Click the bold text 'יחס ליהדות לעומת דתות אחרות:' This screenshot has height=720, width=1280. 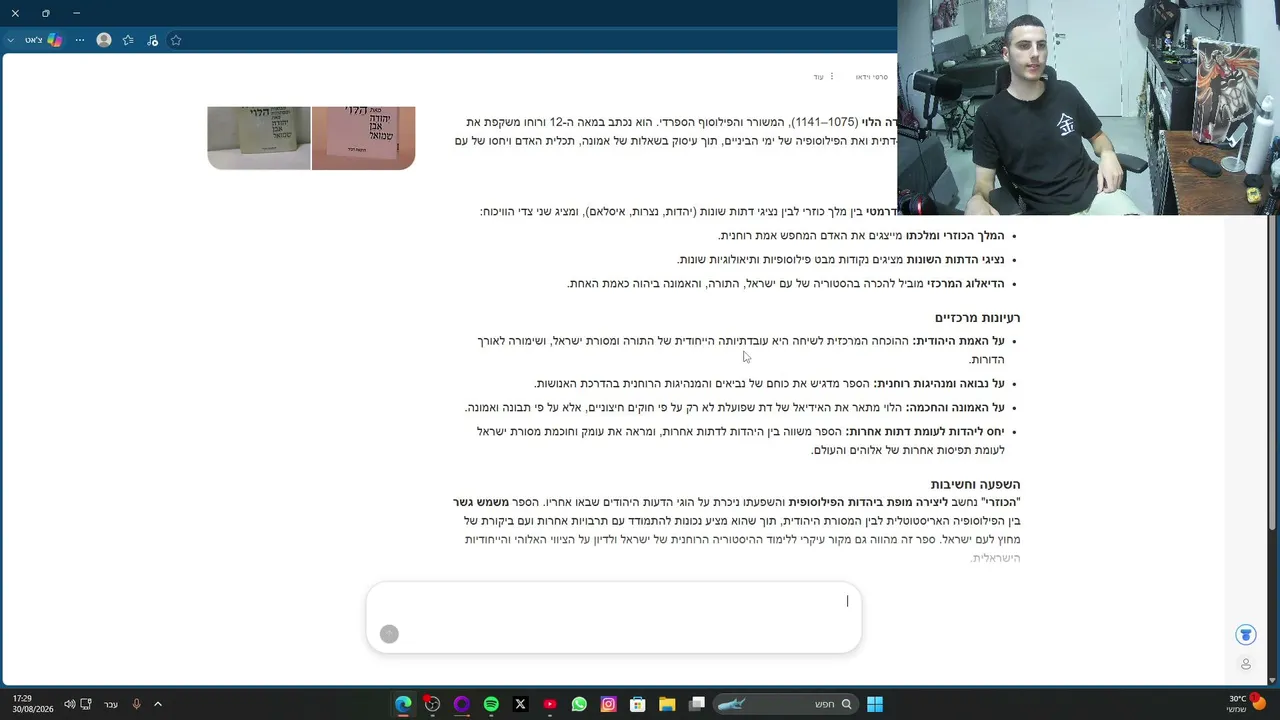coord(925,432)
